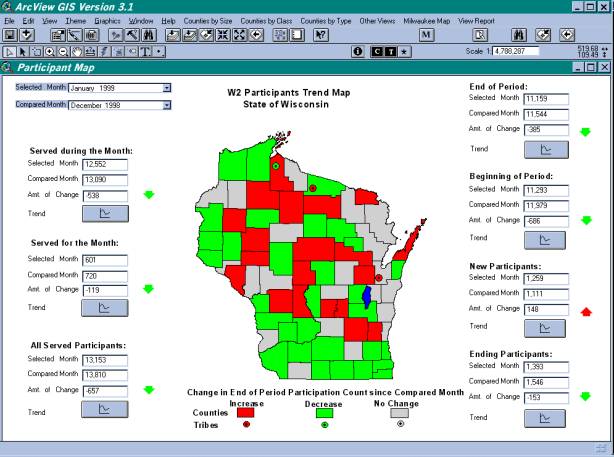Click the Identify info icon
Viewport: 614px width, 457px height.
[x=359, y=50]
